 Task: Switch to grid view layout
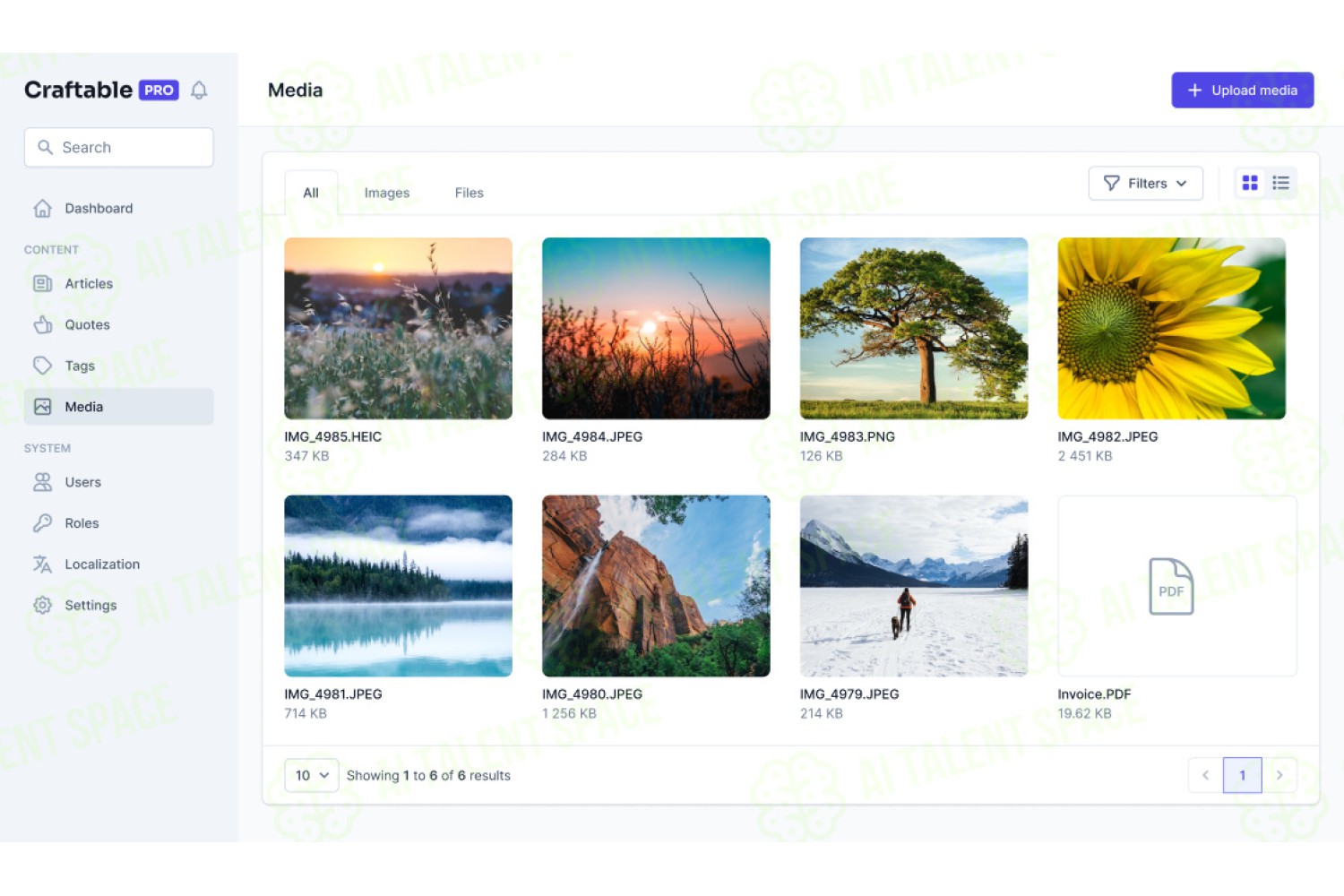click(1250, 183)
